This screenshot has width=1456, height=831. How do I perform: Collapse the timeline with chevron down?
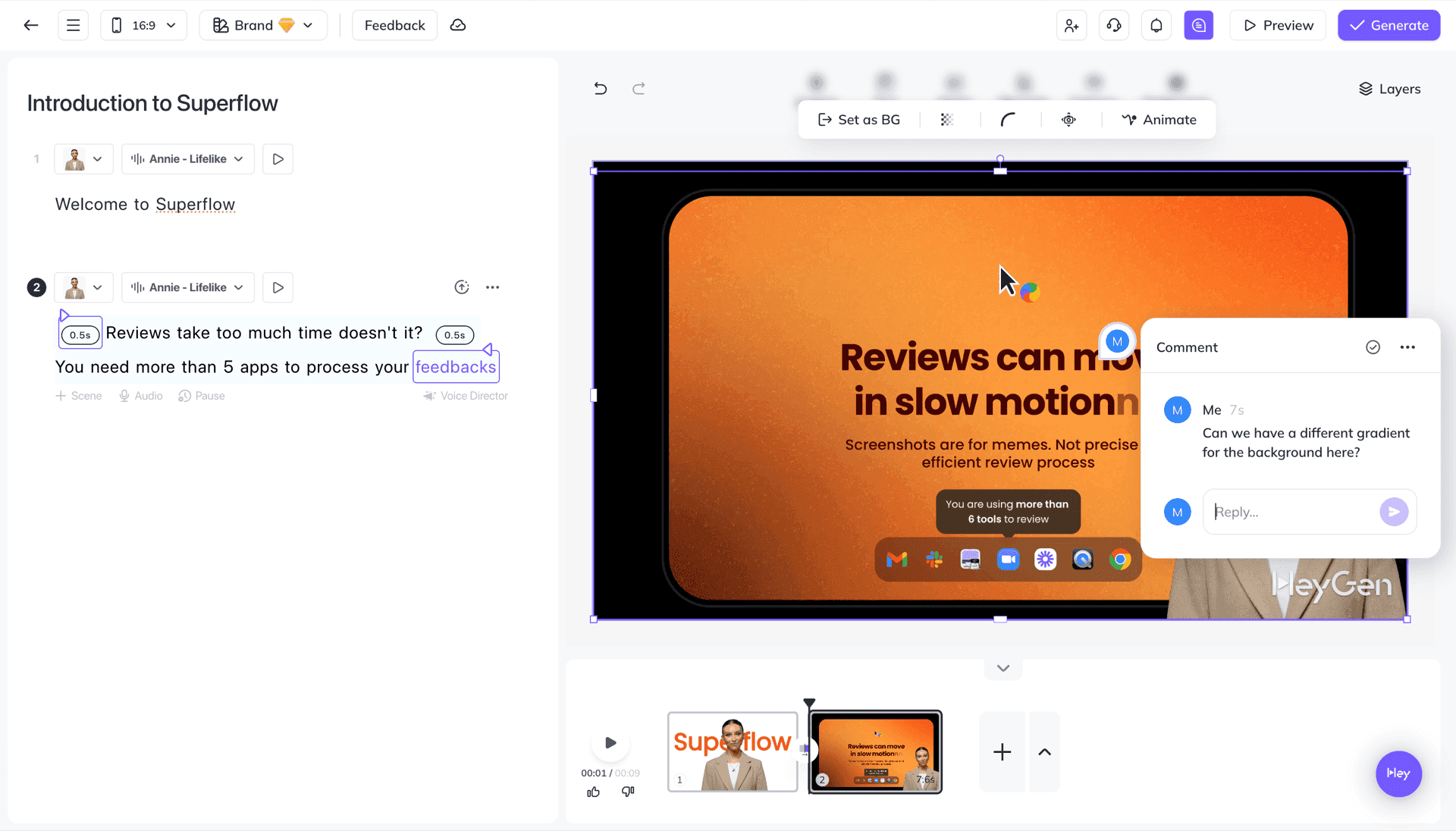click(x=1003, y=668)
